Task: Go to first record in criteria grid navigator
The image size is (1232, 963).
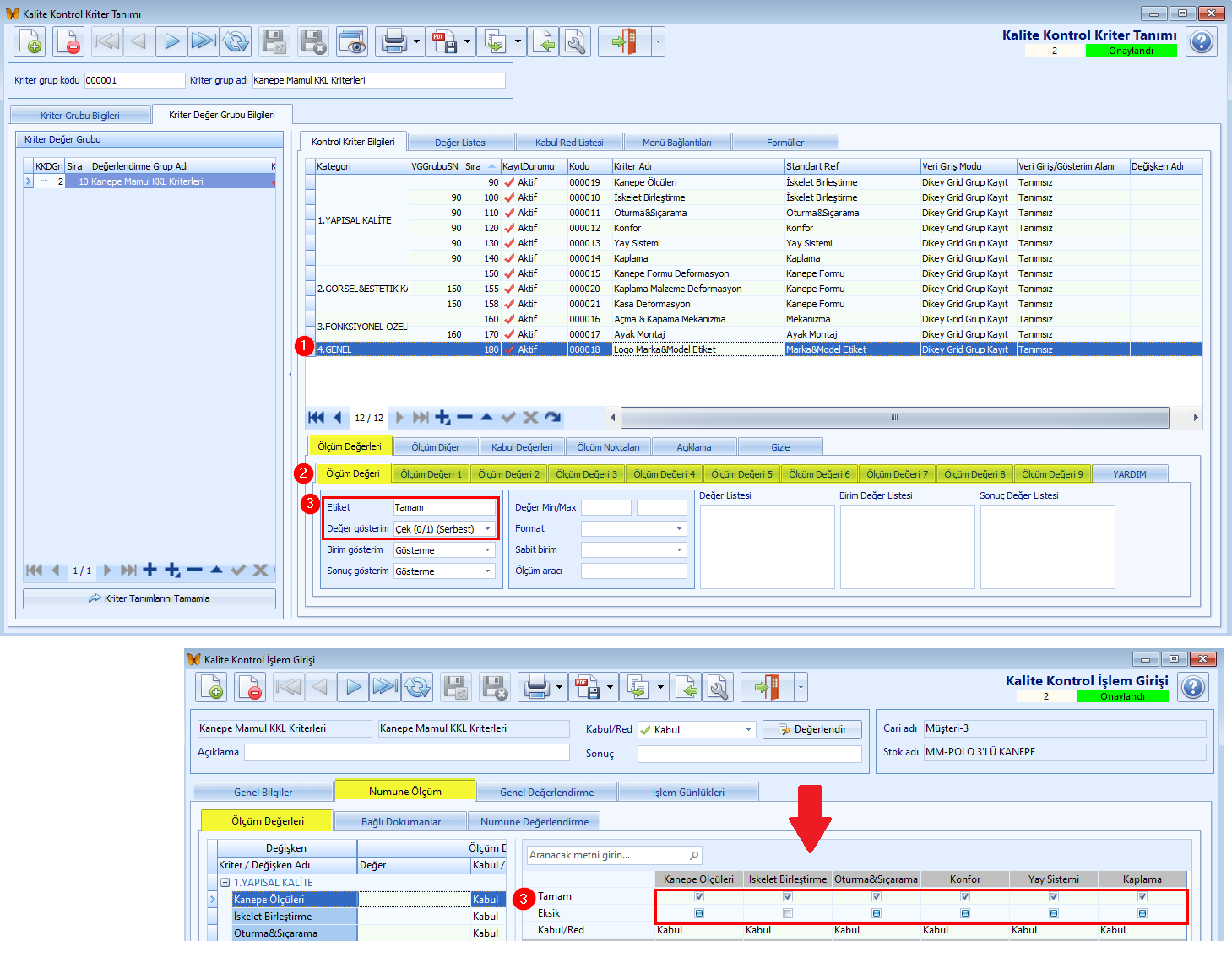Action: click(x=317, y=417)
